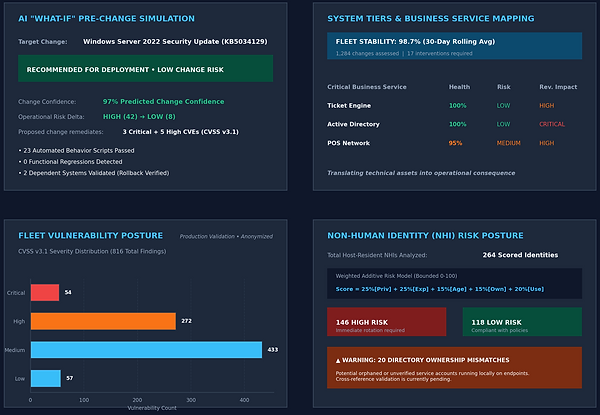Click the 97% Predicted Change Confidence text
The image size is (600, 415).
[x=163, y=101]
